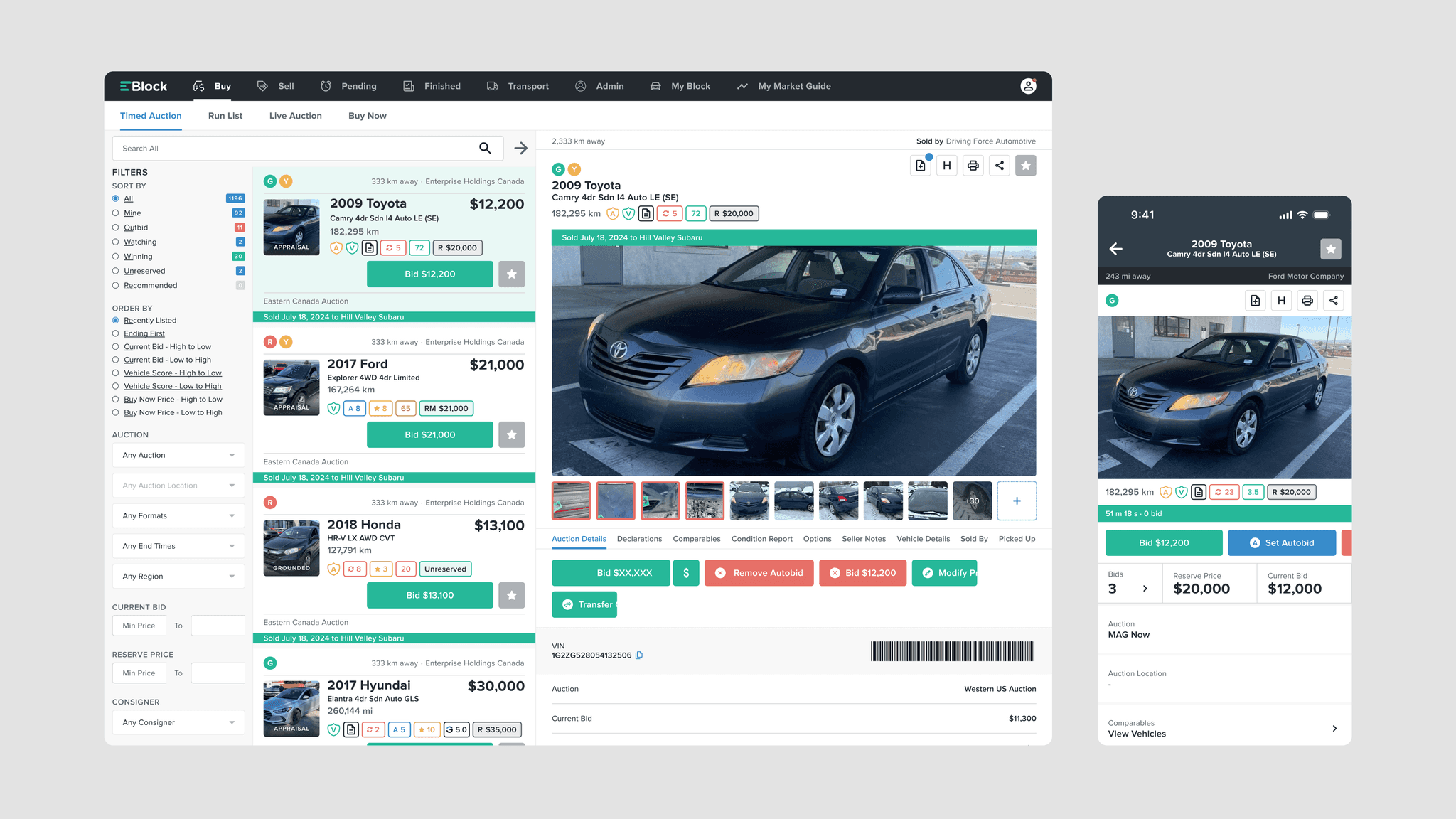Star the 2017 Ford Explorer listing
Screen dimensions: 1456x819
click(511, 434)
